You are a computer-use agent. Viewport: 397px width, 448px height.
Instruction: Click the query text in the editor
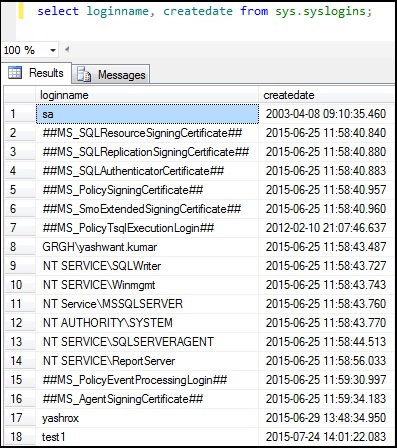205,11
